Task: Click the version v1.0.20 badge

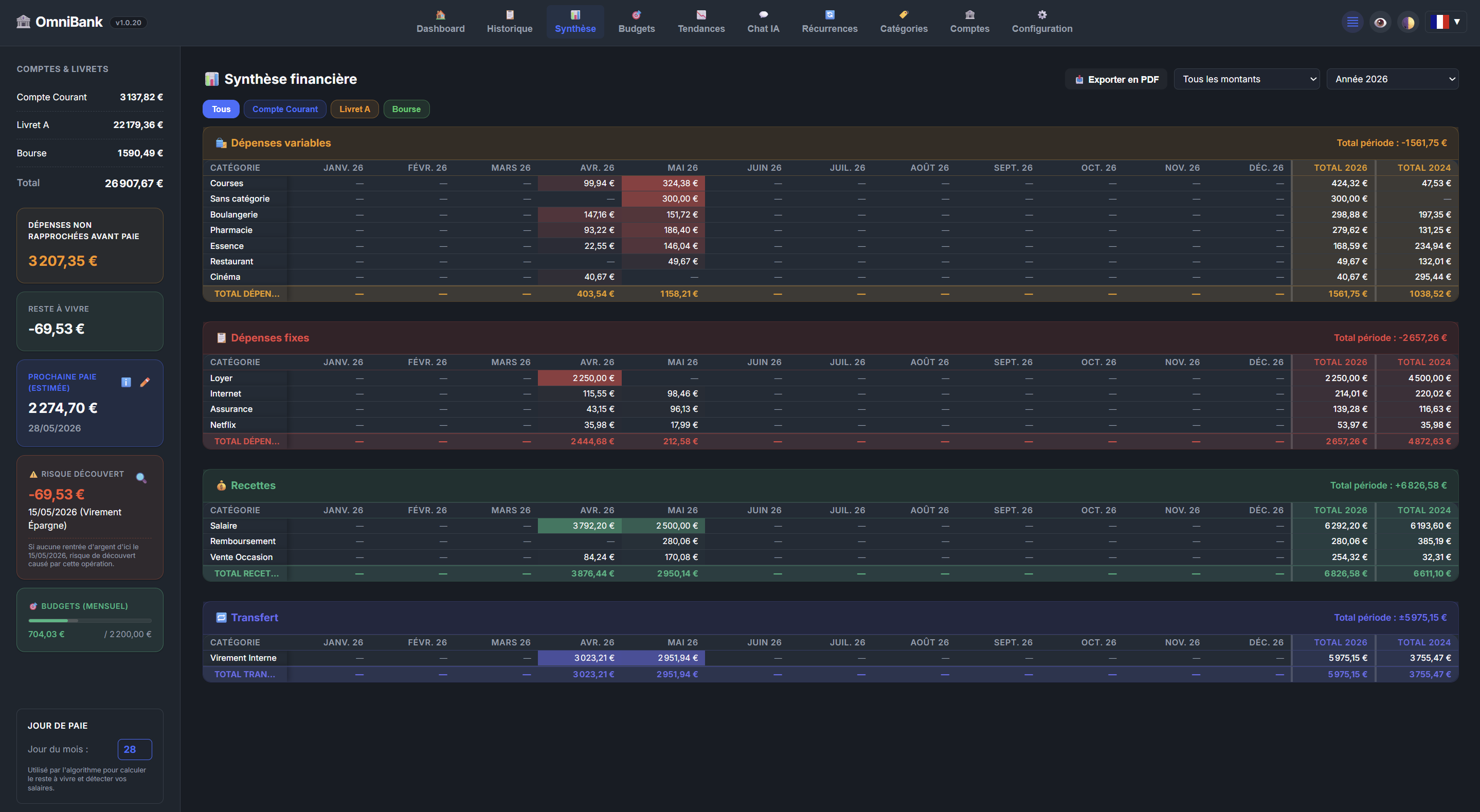Action: click(x=128, y=23)
